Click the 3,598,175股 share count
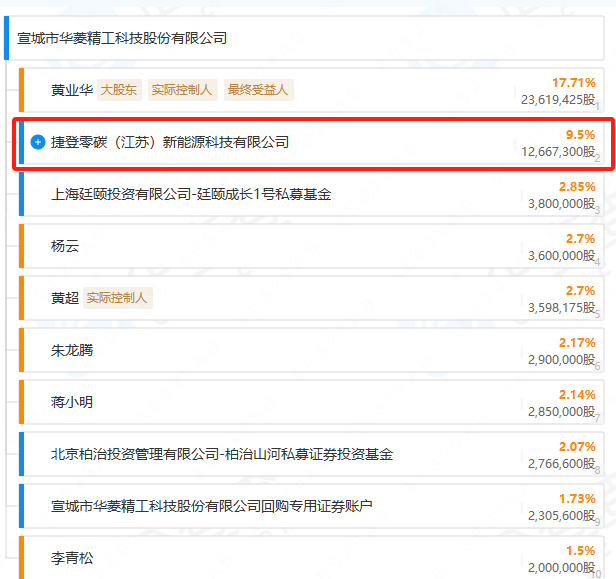Screen dimensions: 616x579 561,307
